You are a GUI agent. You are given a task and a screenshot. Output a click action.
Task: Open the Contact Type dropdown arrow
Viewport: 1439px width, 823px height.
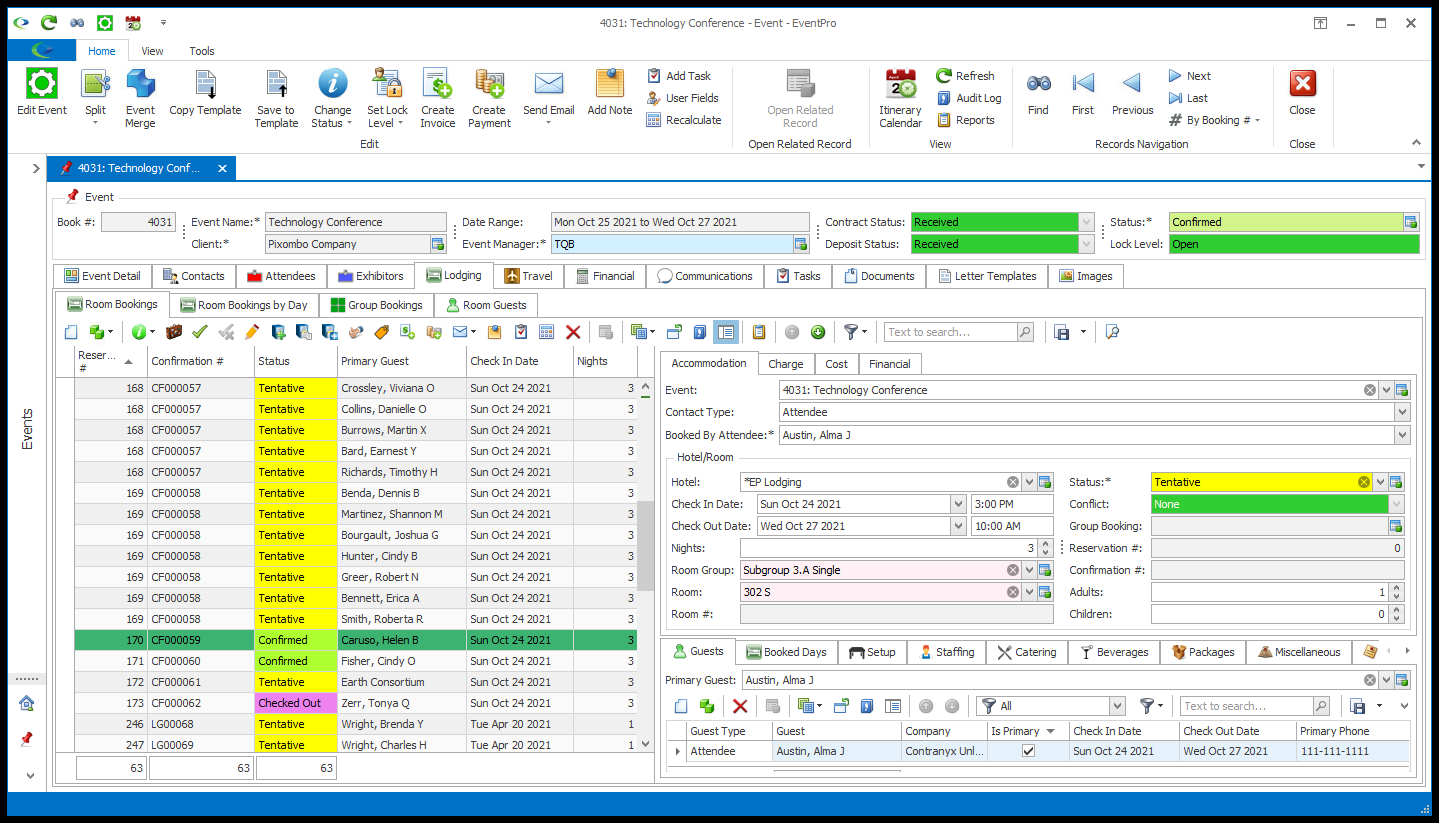click(1402, 412)
